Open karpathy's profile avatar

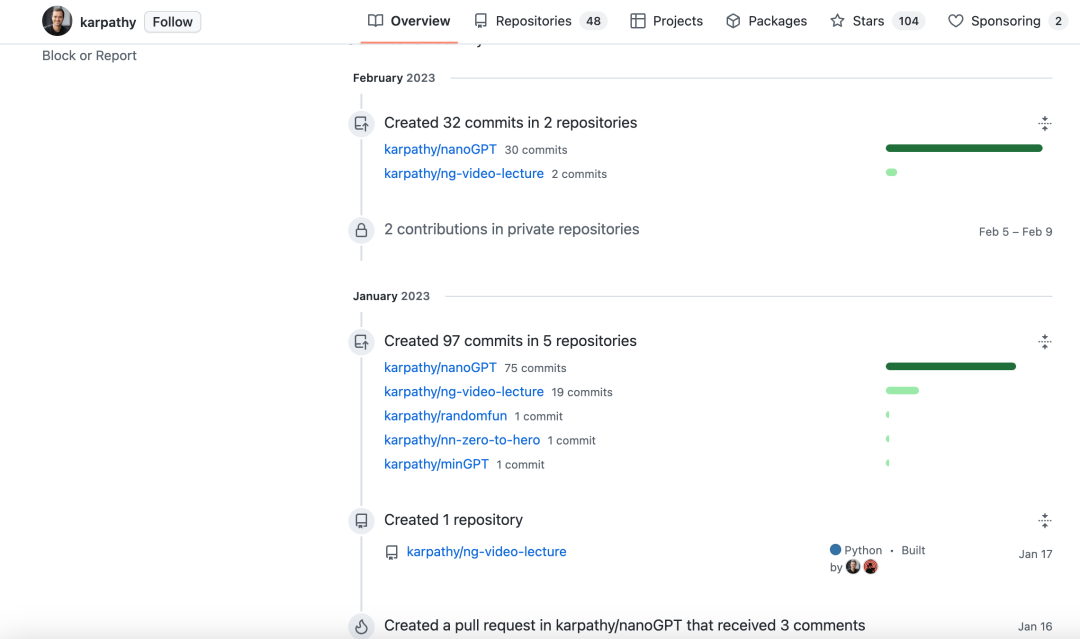point(57,21)
